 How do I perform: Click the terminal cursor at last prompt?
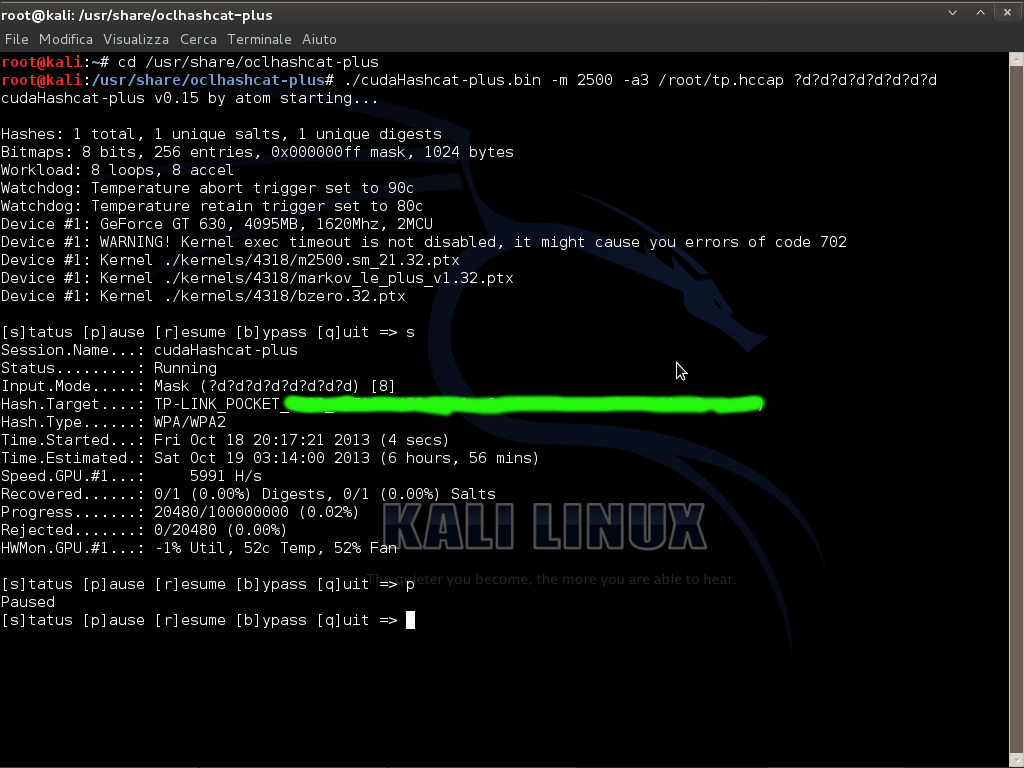pyautogui.click(x=410, y=620)
